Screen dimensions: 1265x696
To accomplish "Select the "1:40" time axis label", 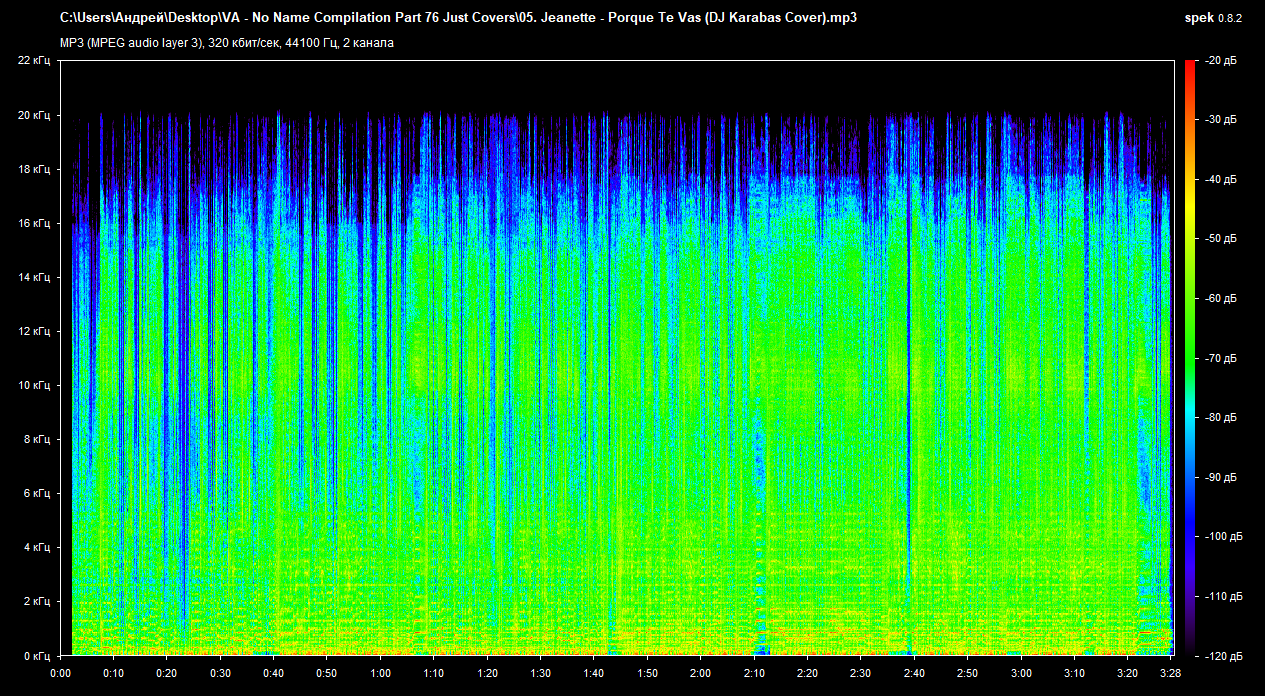I will coord(595,673).
